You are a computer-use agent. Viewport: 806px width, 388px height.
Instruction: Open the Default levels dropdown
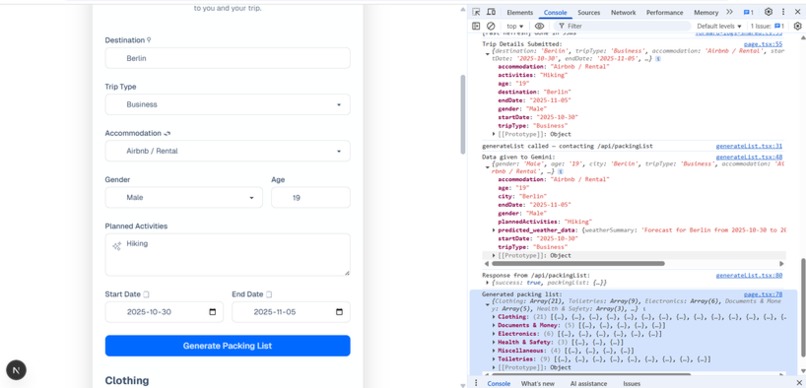pos(719,26)
